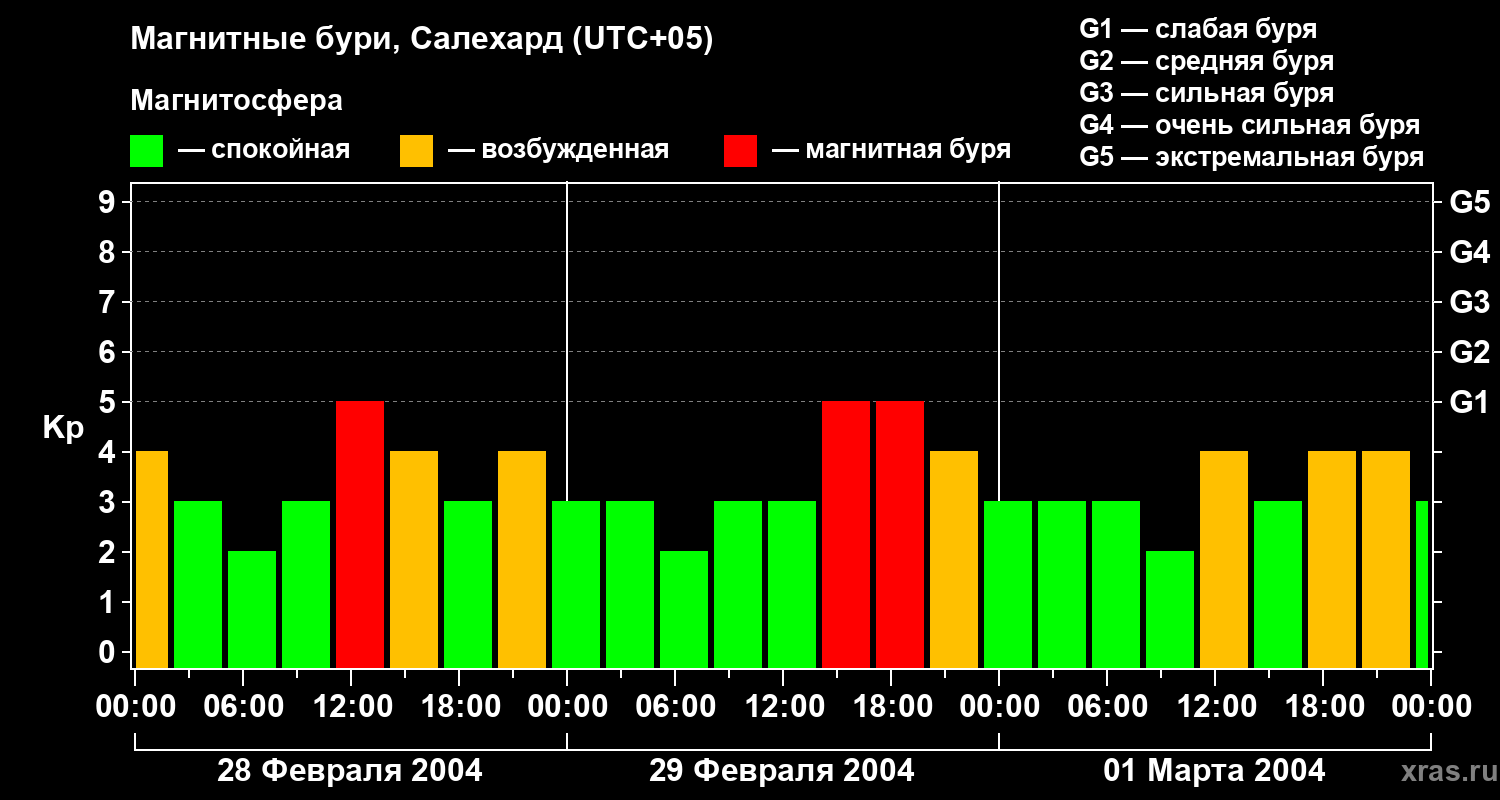Click the '18:00' time label above 28 Февраля
Viewport: 1500px width, 800px height.
[459, 707]
